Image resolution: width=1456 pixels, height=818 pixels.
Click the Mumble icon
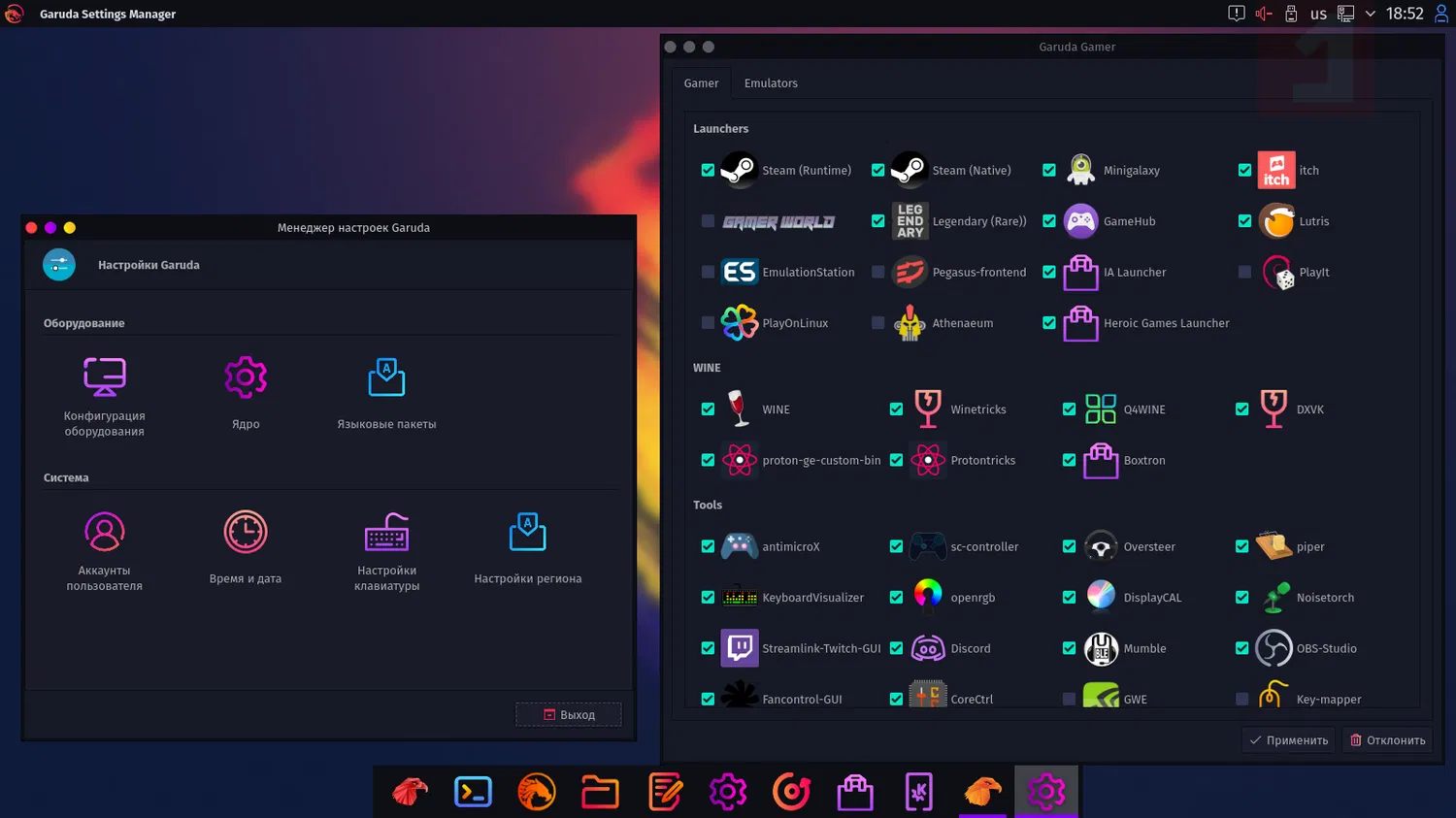click(x=1101, y=648)
